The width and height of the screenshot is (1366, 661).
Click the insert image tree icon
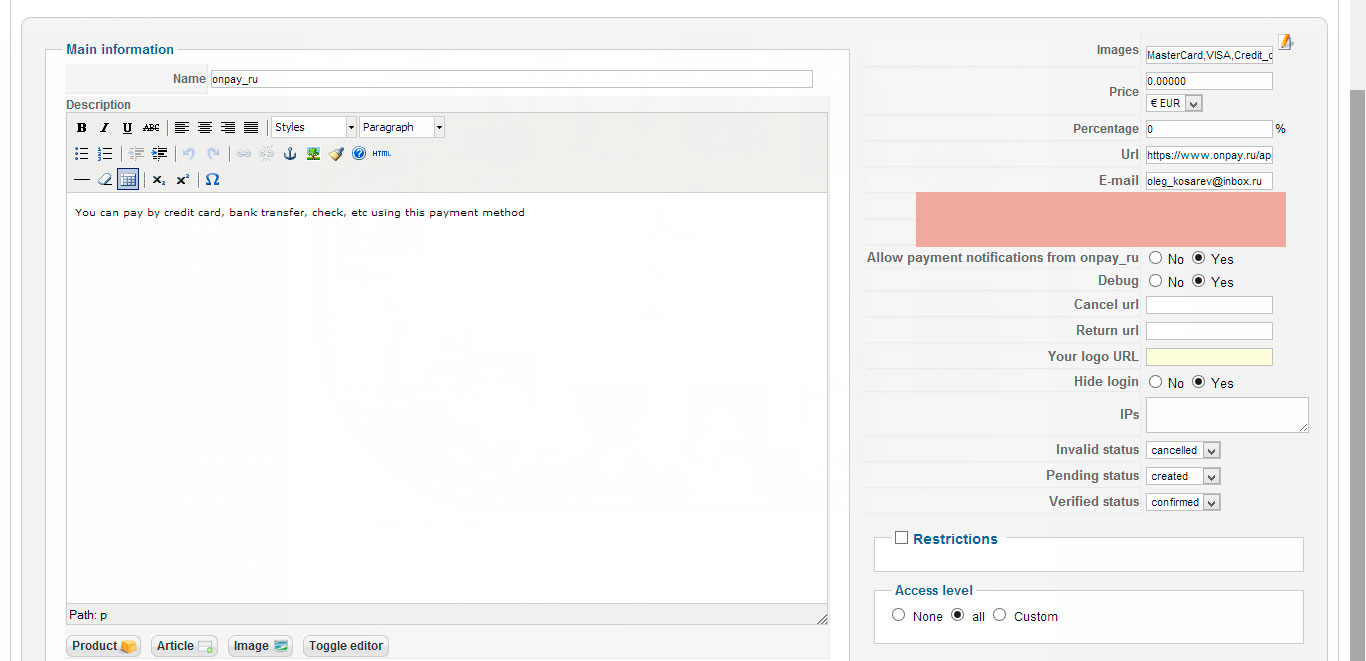click(313, 154)
